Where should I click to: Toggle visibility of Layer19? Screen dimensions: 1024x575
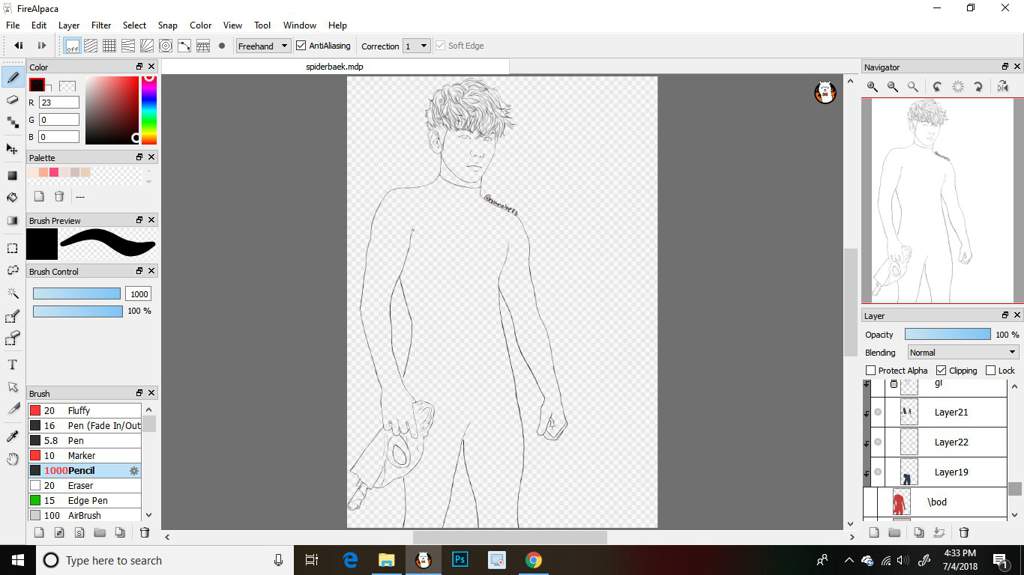tap(878, 472)
